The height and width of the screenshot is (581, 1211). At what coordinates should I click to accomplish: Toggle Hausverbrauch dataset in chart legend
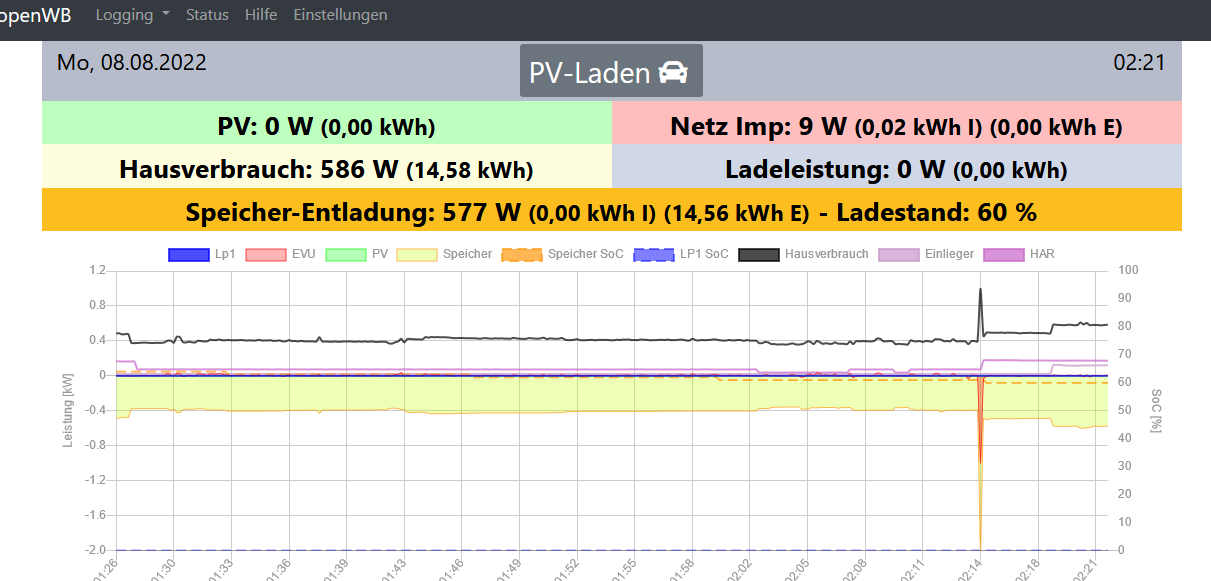point(804,254)
